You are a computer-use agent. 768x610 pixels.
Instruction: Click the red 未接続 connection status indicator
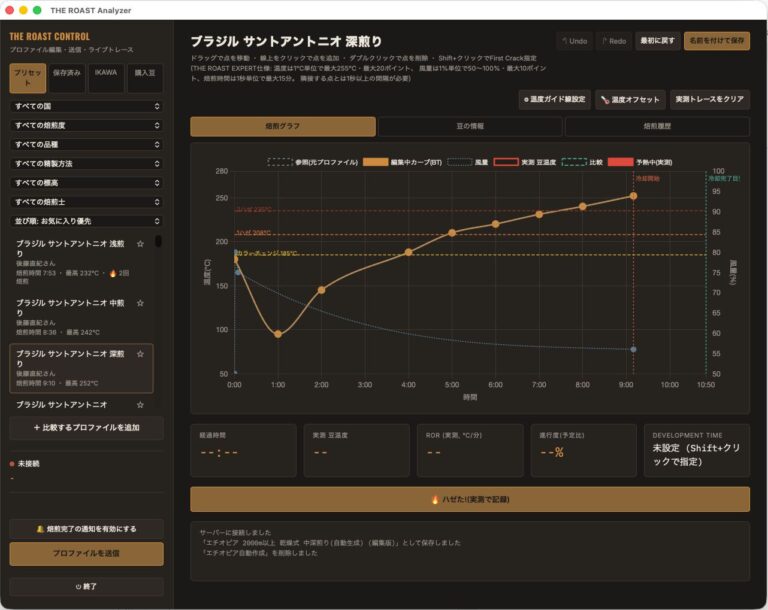coord(12,464)
